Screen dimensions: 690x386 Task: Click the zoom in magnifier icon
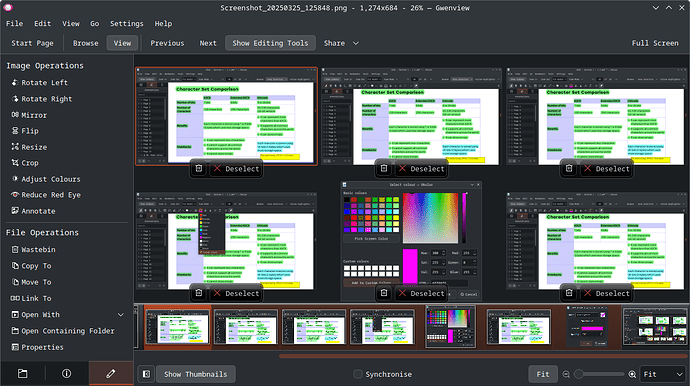pos(632,374)
